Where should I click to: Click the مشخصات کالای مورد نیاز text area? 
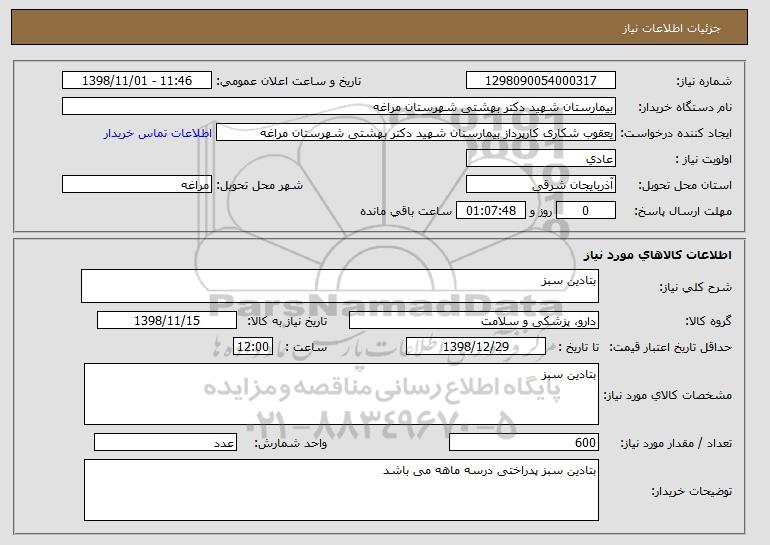pyautogui.click(x=341, y=394)
